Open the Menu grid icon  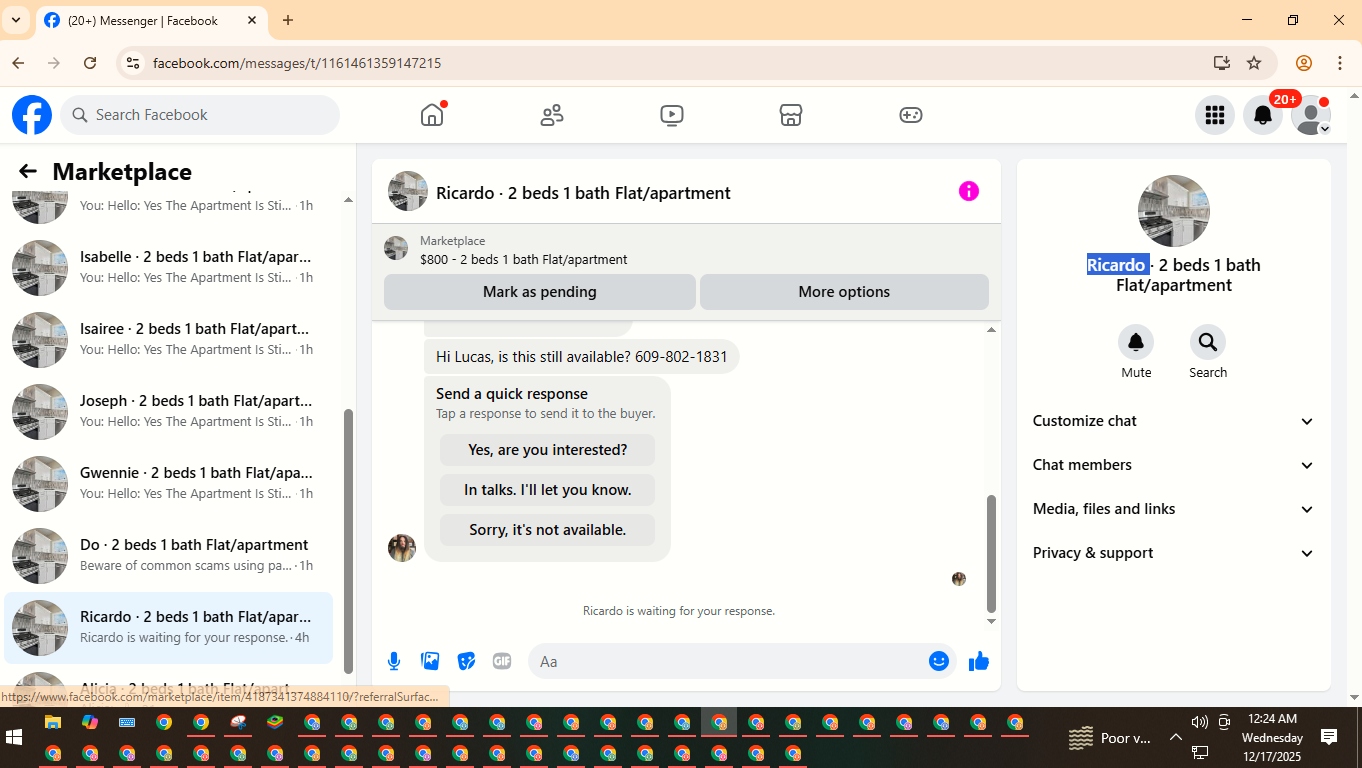(1215, 115)
